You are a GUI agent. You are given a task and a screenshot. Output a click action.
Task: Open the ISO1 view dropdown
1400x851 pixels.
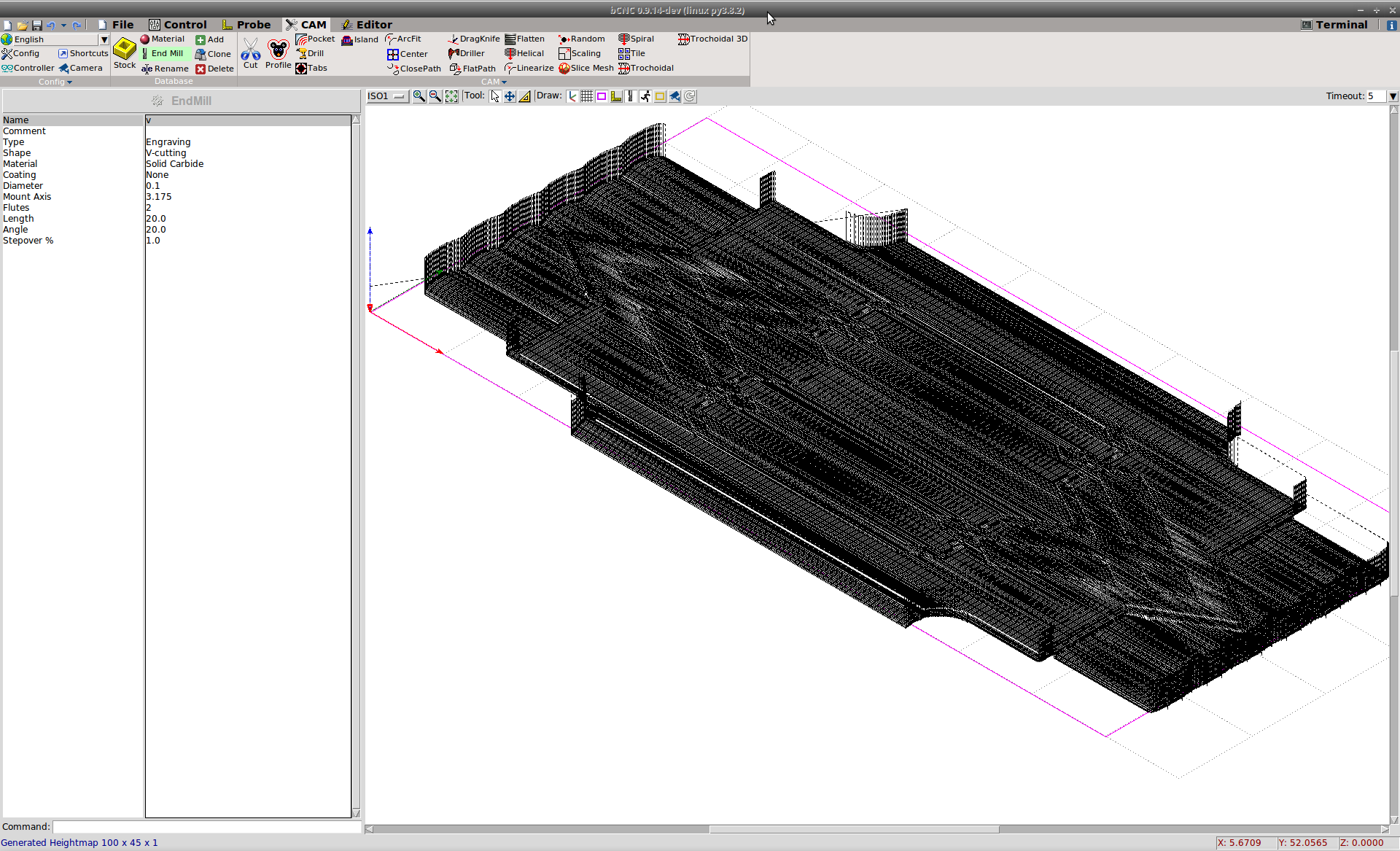(x=386, y=96)
